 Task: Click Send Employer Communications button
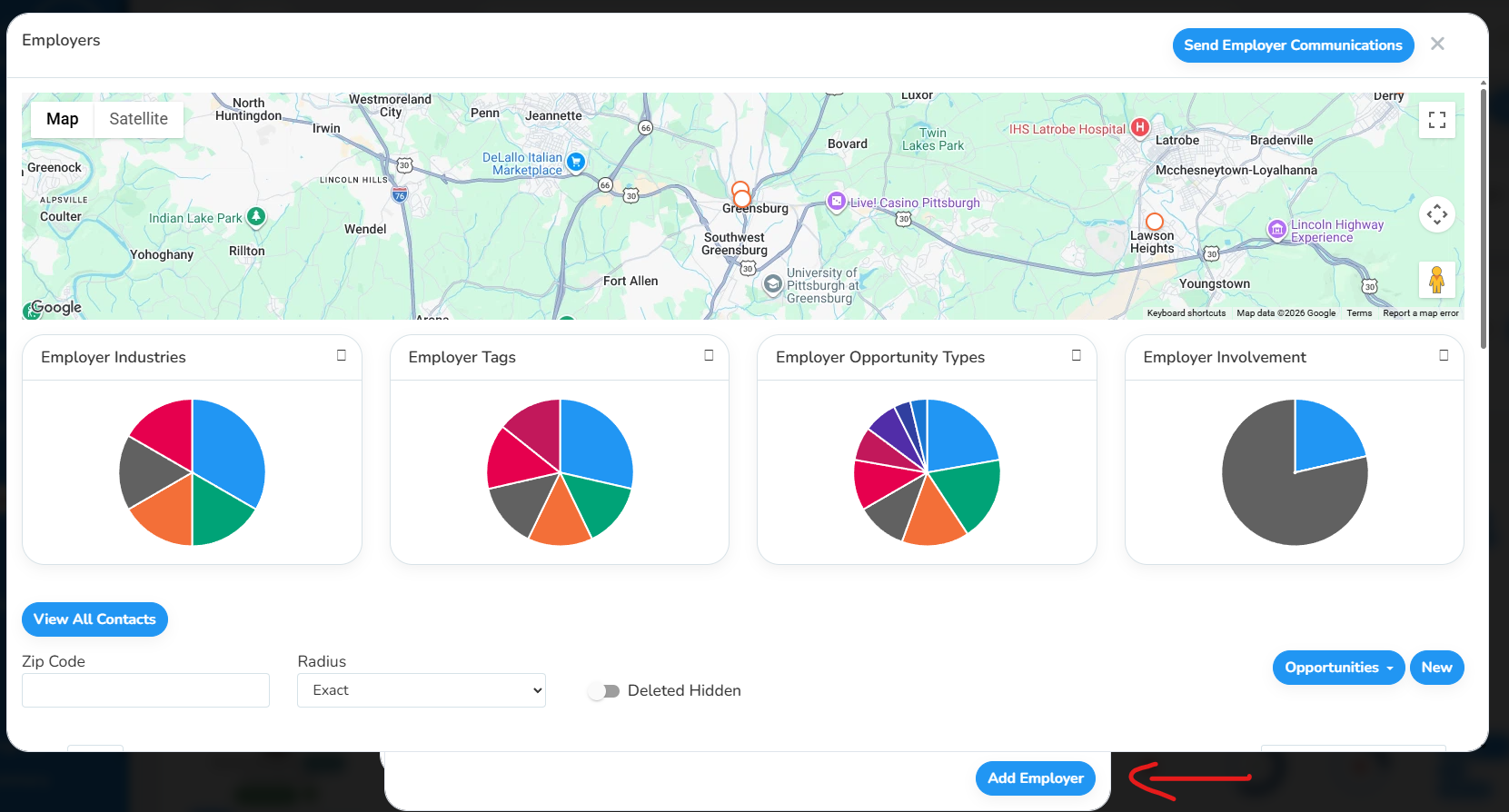point(1293,45)
